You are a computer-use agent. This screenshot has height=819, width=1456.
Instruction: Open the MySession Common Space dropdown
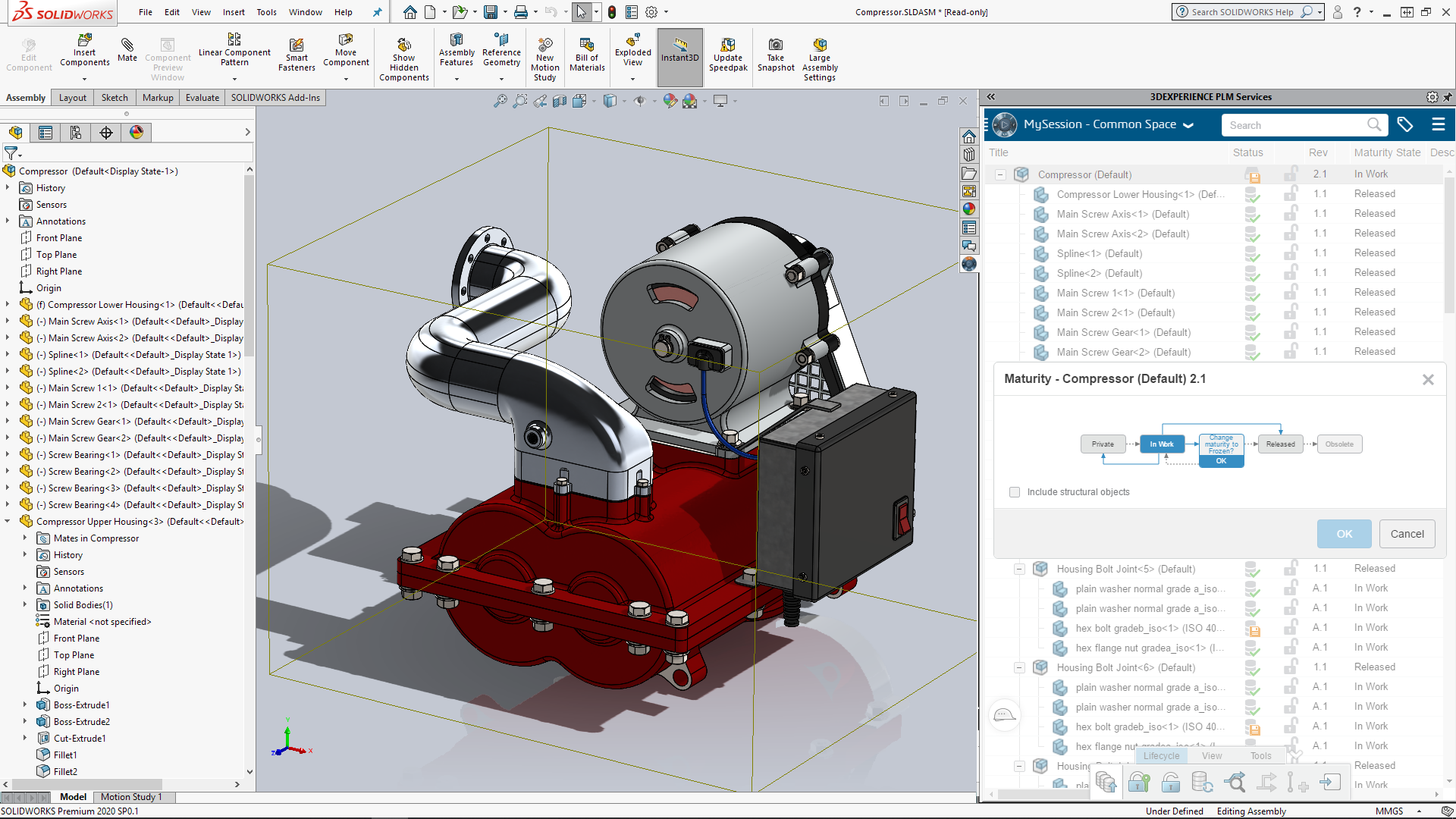coord(1188,124)
